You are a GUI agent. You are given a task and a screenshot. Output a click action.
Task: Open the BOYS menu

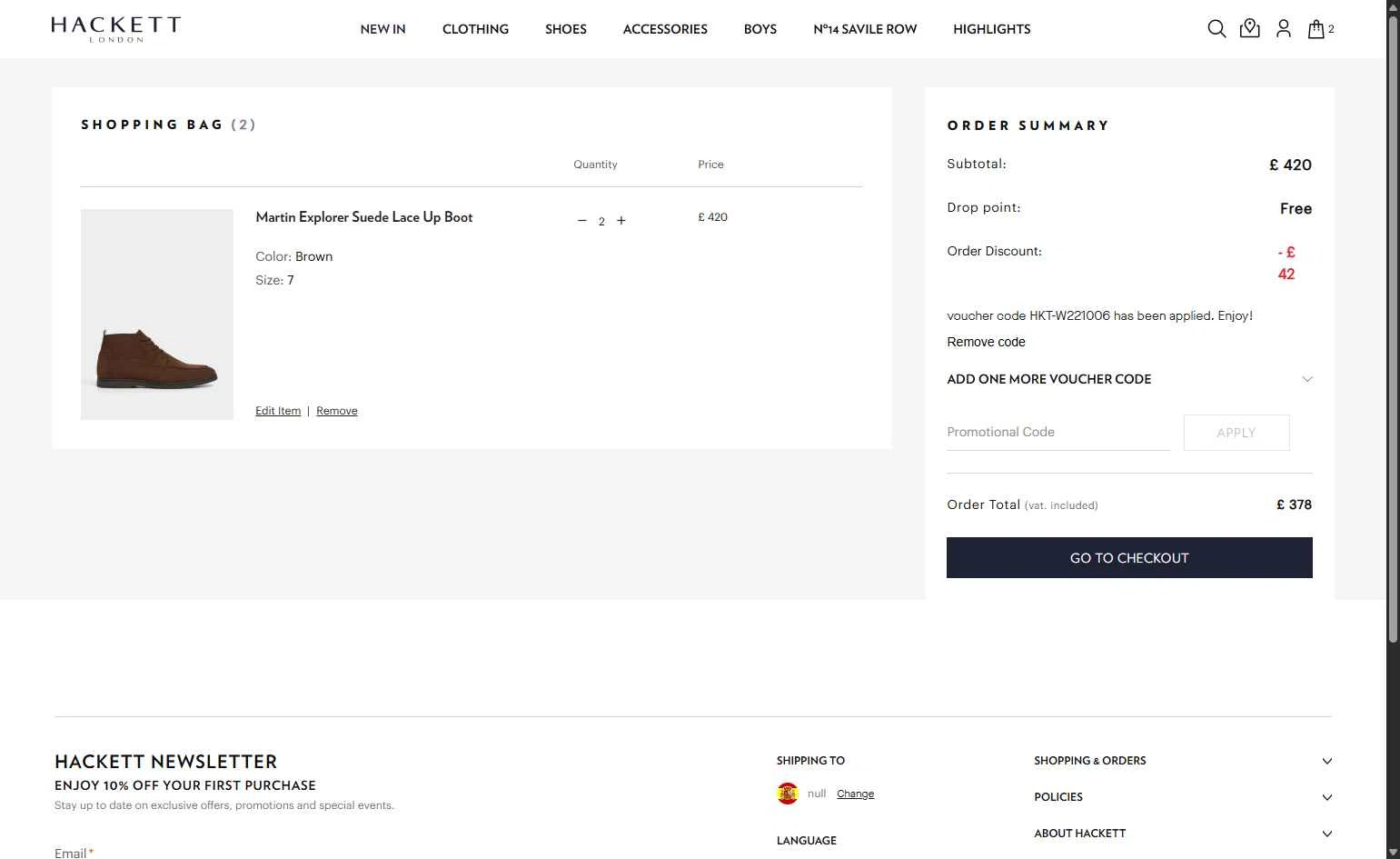tap(760, 29)
